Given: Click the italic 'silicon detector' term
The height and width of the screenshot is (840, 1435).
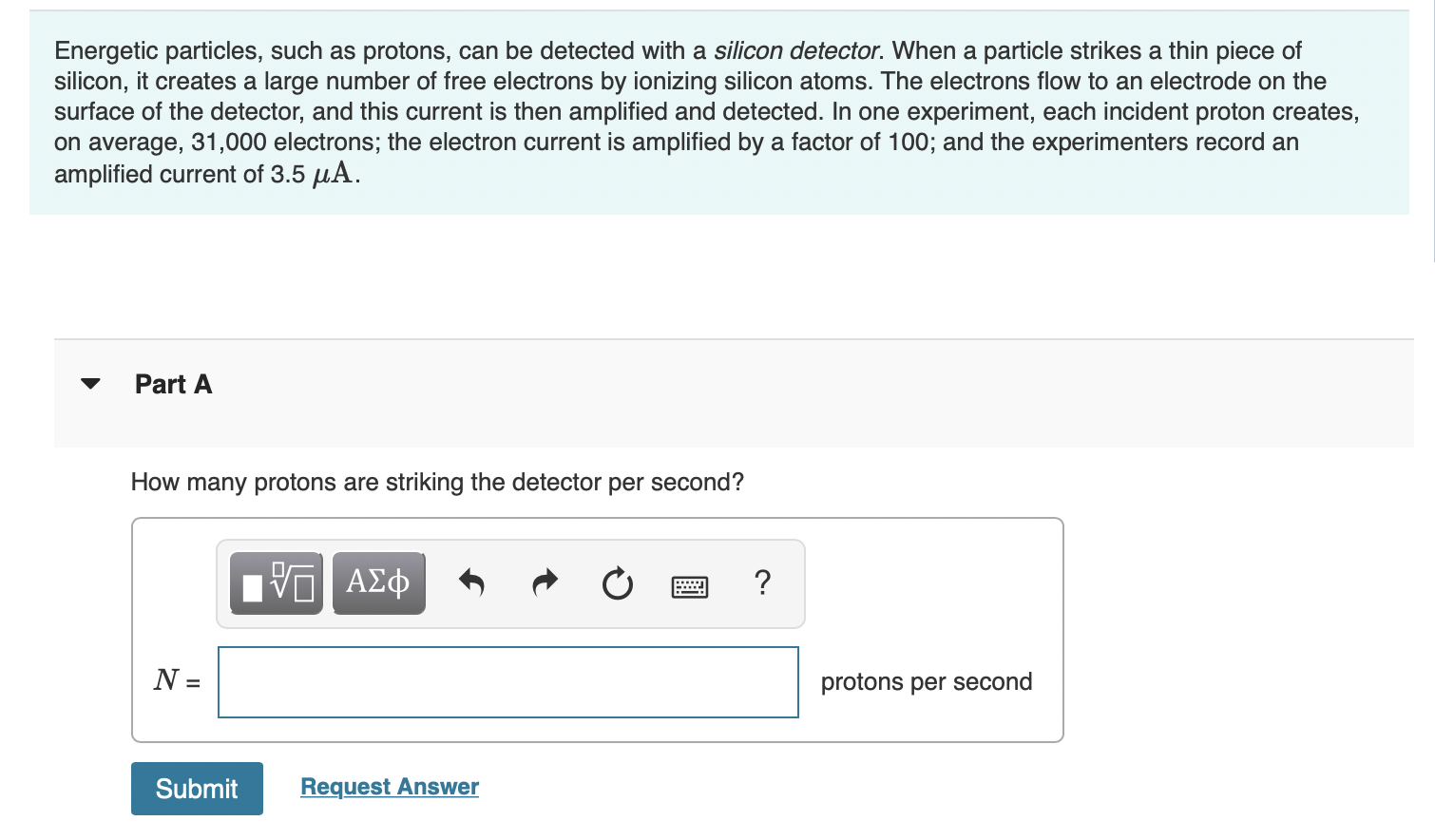Looking at the screenshot, I should pyautogui.click(x=796, y=50).
